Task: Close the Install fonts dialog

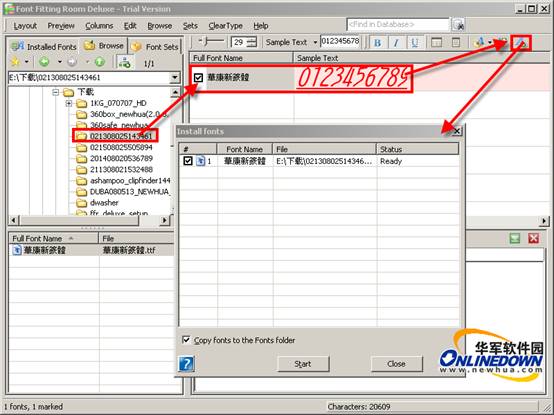Action: click(x=457, y=131)
